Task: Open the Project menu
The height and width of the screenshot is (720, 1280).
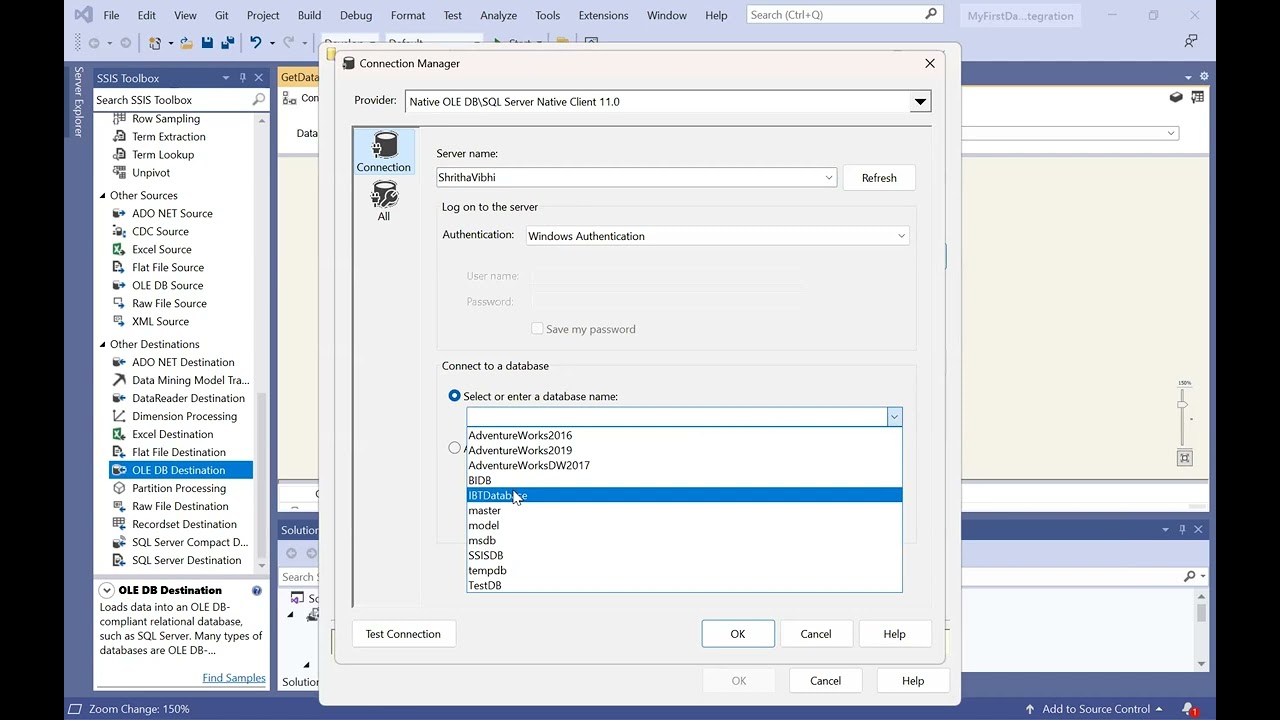Action: point(263,16)
